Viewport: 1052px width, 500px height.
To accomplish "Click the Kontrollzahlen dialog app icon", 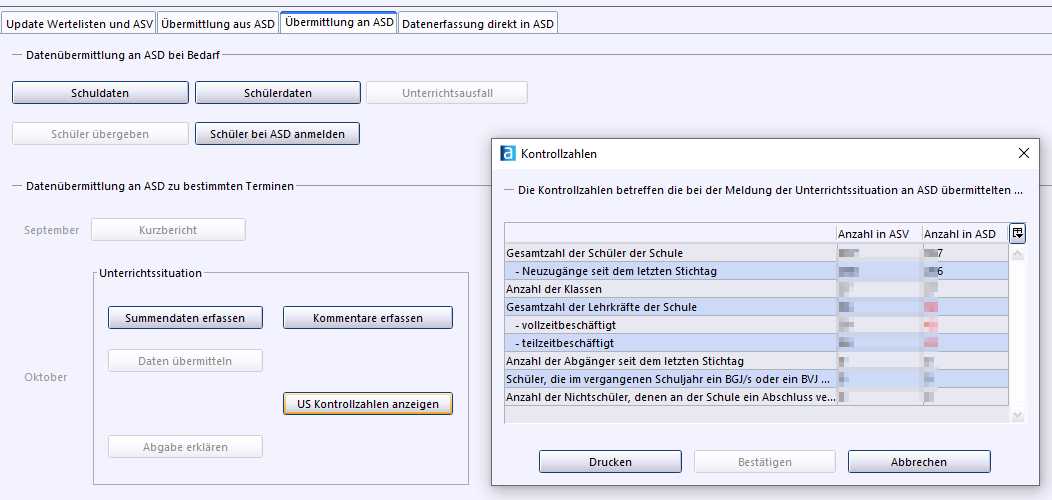I will click(508, 154).
